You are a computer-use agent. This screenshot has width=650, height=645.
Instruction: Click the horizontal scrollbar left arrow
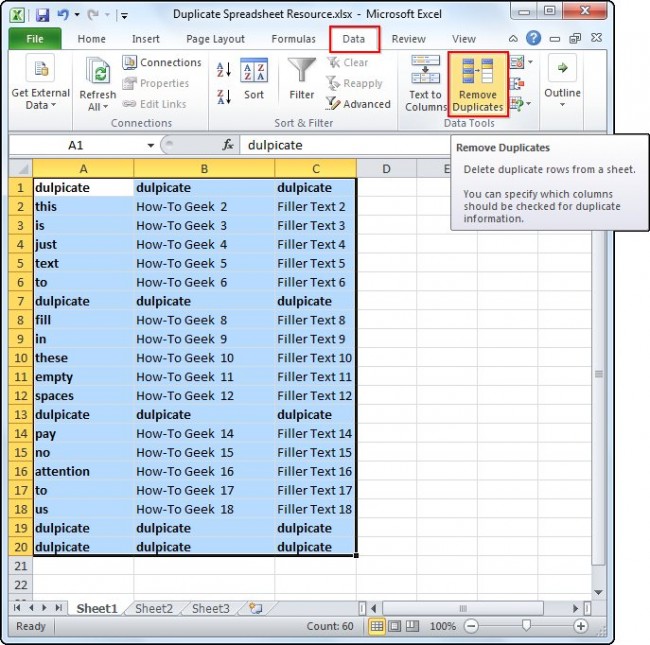[x=374, y=609]
